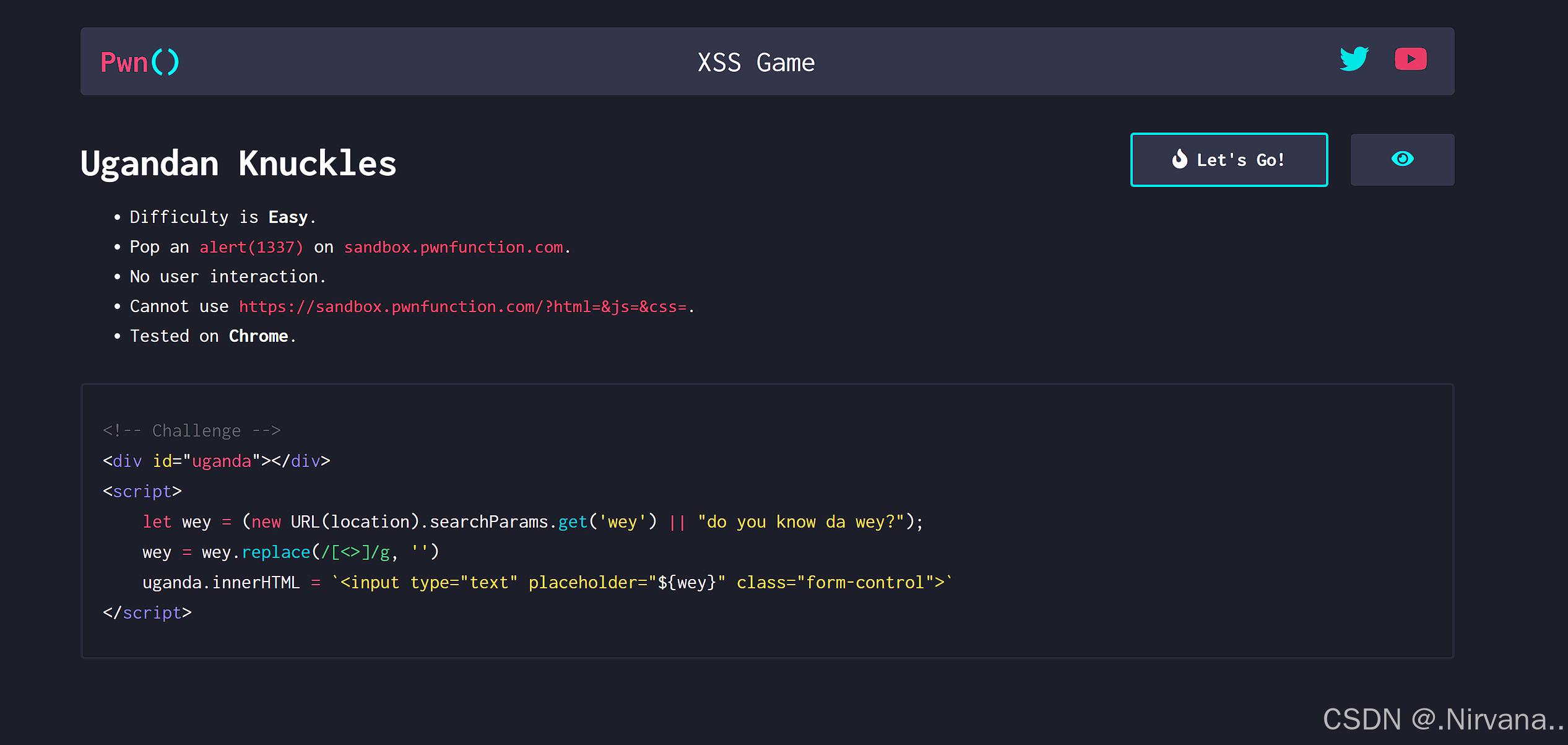Click the "No user interaction" line
This screenshot has height=745, width=1568.
(228, 277)
